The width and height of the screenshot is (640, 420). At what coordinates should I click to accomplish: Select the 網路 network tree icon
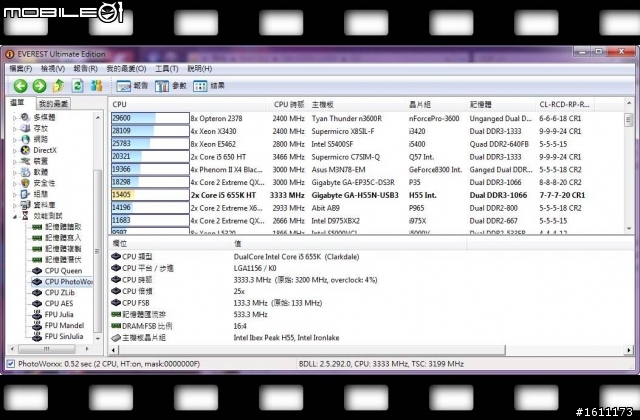point(25,139)
